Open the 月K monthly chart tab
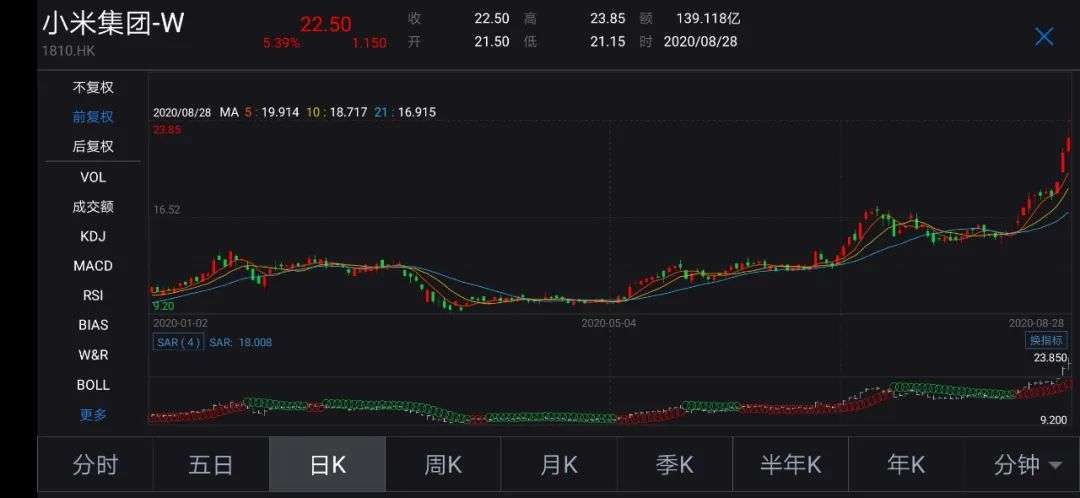1080x498 pixels. pyautogui.click(x=559, y=465)
